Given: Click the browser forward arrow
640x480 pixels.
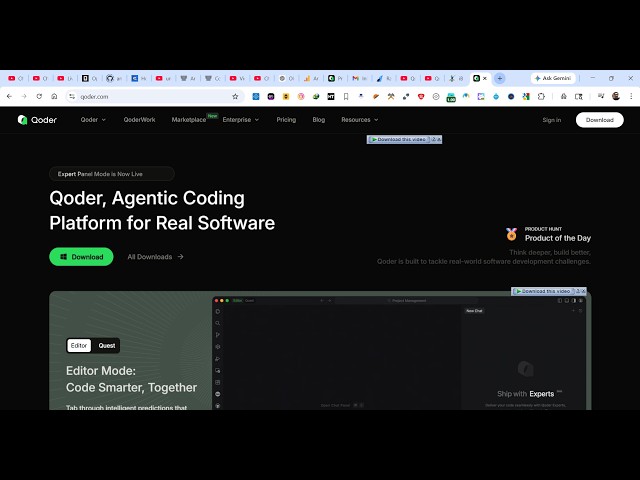Looking at the screenshot, I should pos(24,96).
